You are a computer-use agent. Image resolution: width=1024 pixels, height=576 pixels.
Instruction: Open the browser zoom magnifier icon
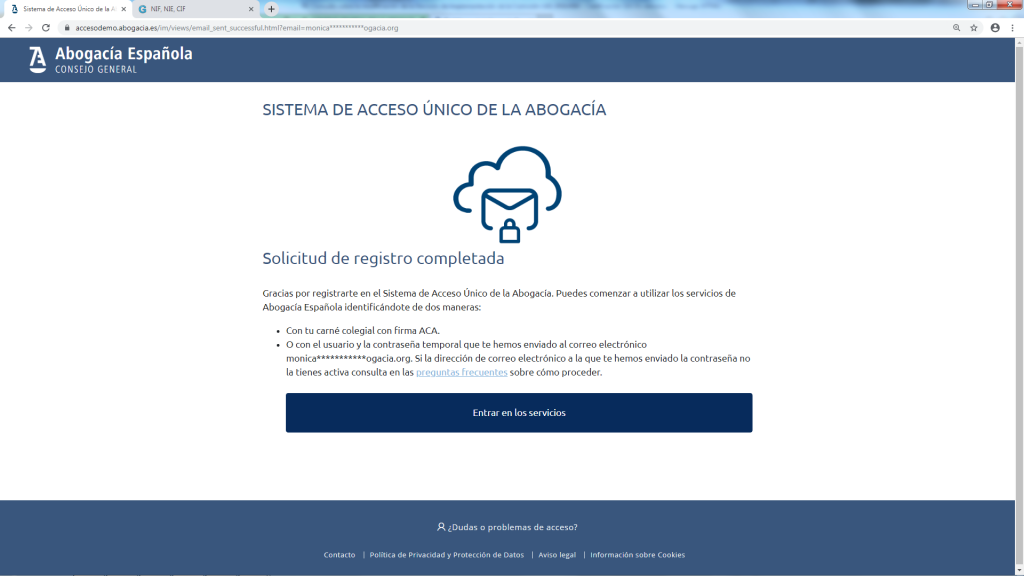956,28
